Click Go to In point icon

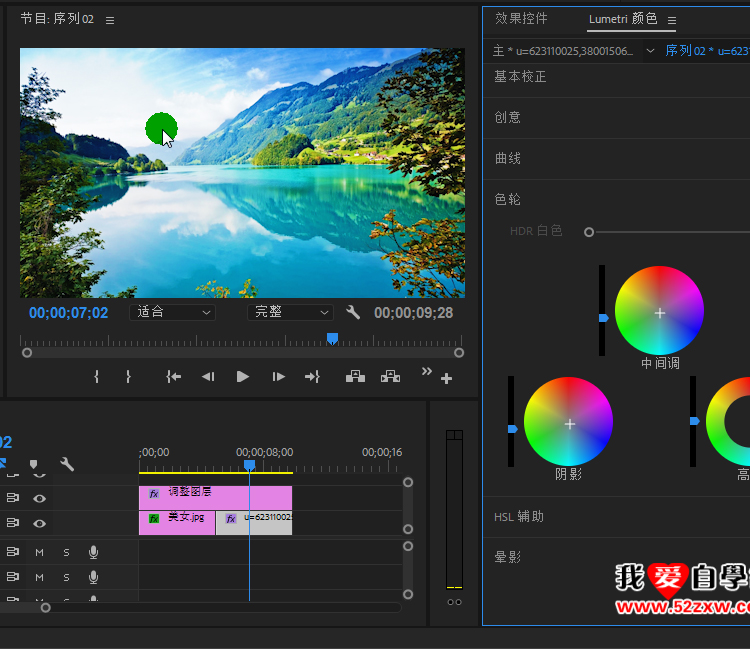[174, 377]
